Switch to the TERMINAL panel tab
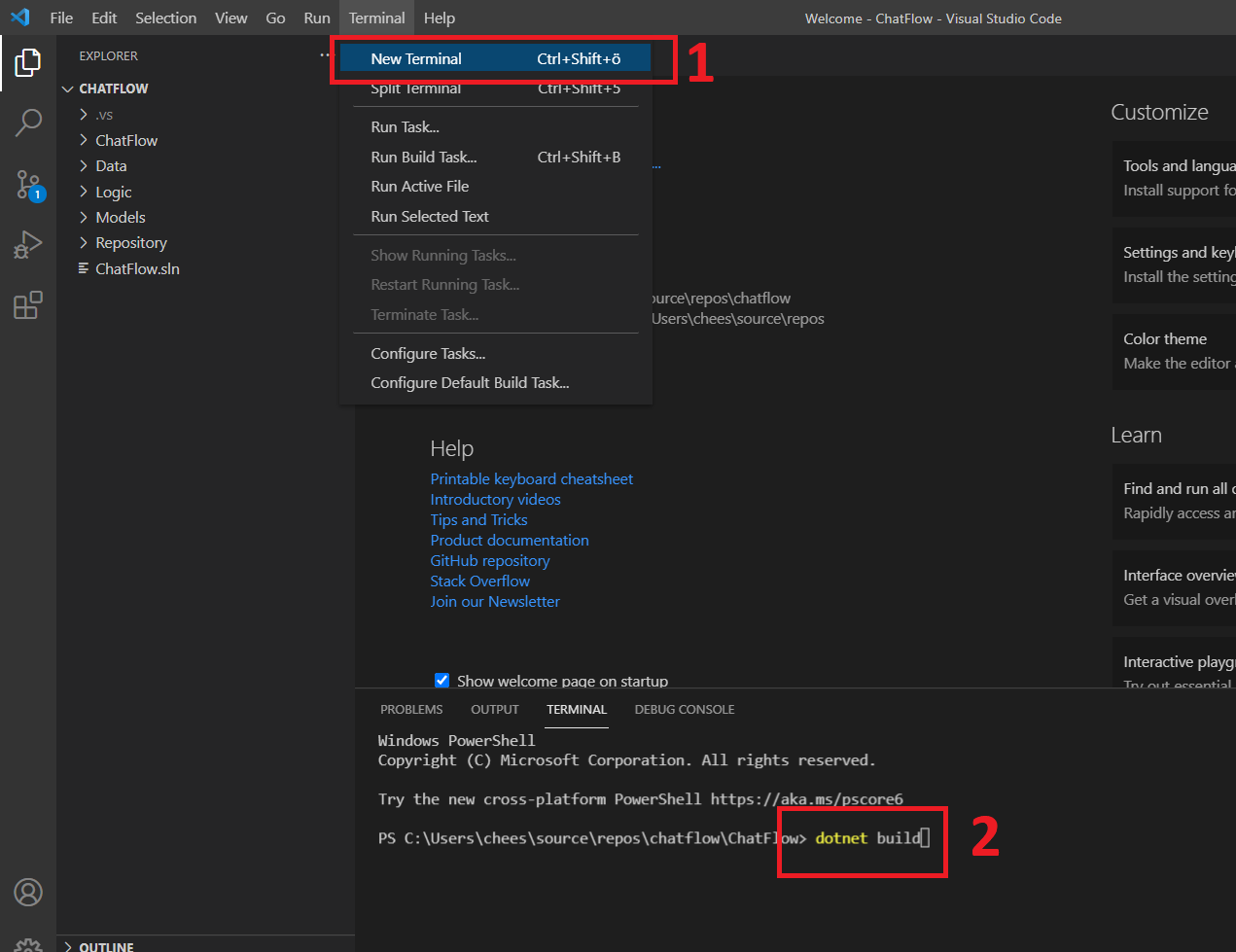Image resolution: width=1236 pixels, height=952 pixels. (577, 709)
